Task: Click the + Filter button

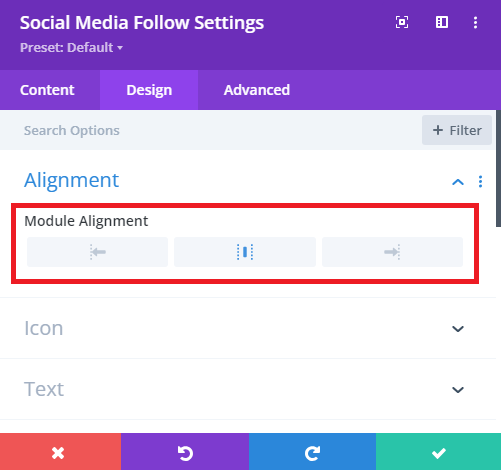Action: [x=457, y=130]
